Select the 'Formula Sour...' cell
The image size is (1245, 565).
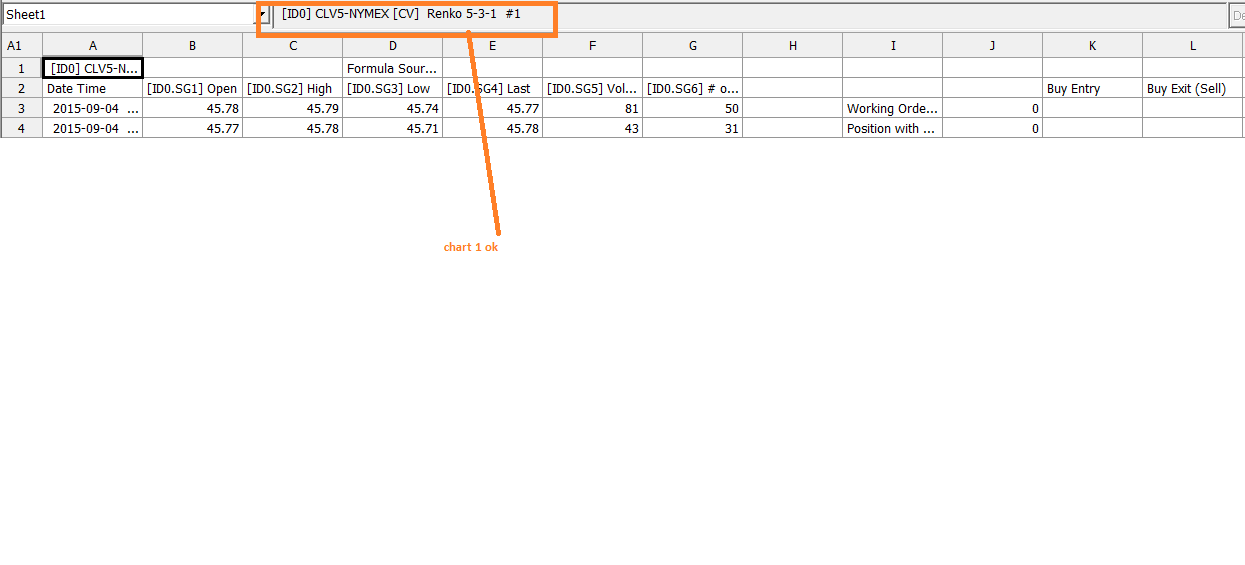[x=393, y=68]
